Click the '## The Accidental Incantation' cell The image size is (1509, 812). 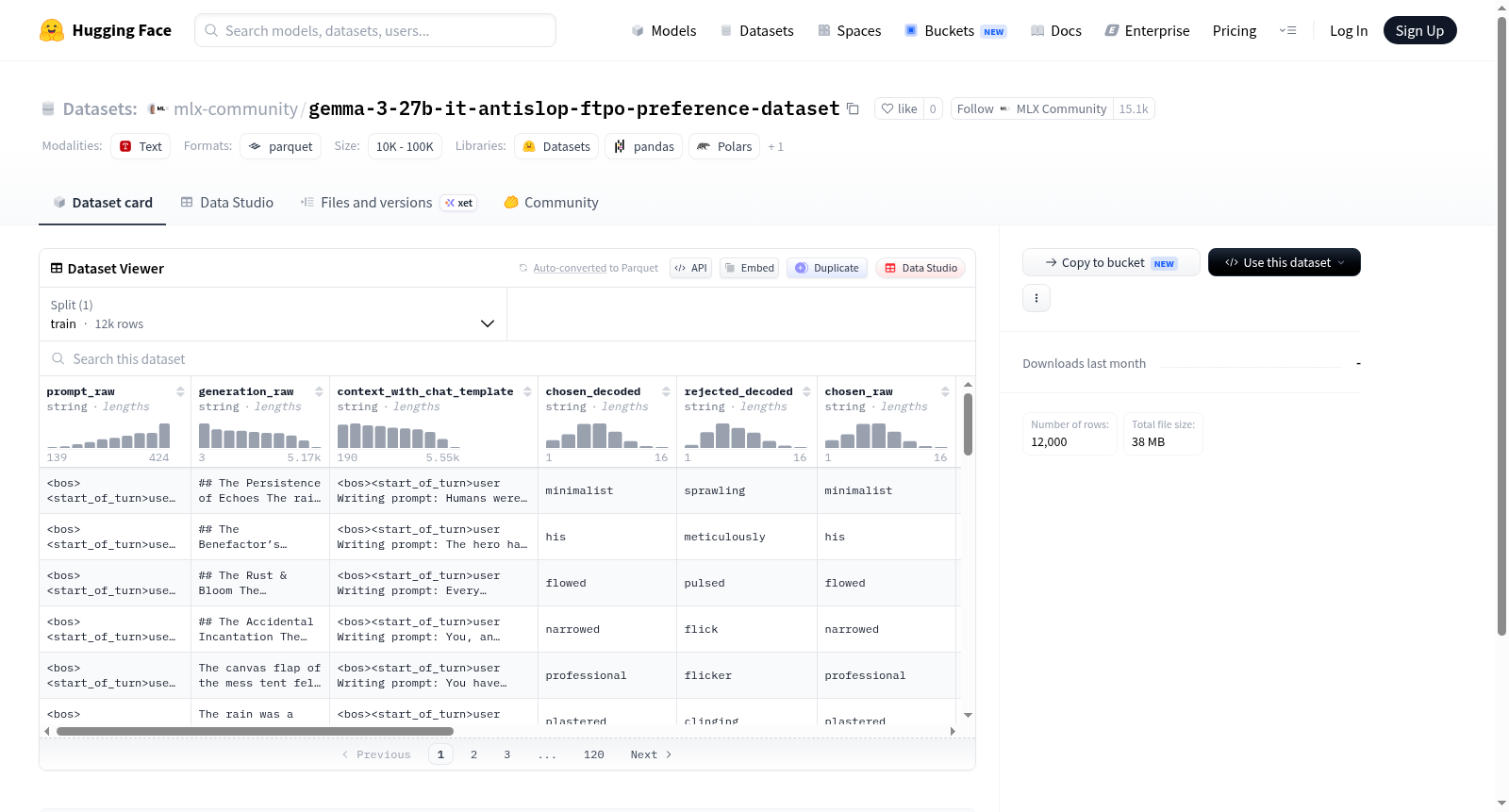pos(260,629)
